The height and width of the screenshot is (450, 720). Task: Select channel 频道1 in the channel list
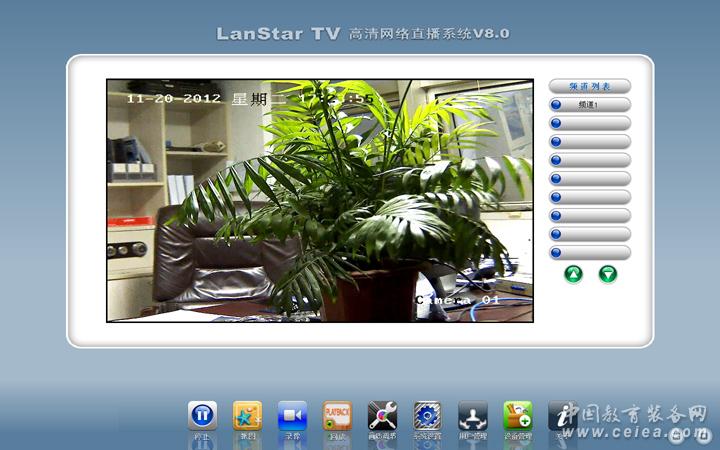click(x=590, y=105)
